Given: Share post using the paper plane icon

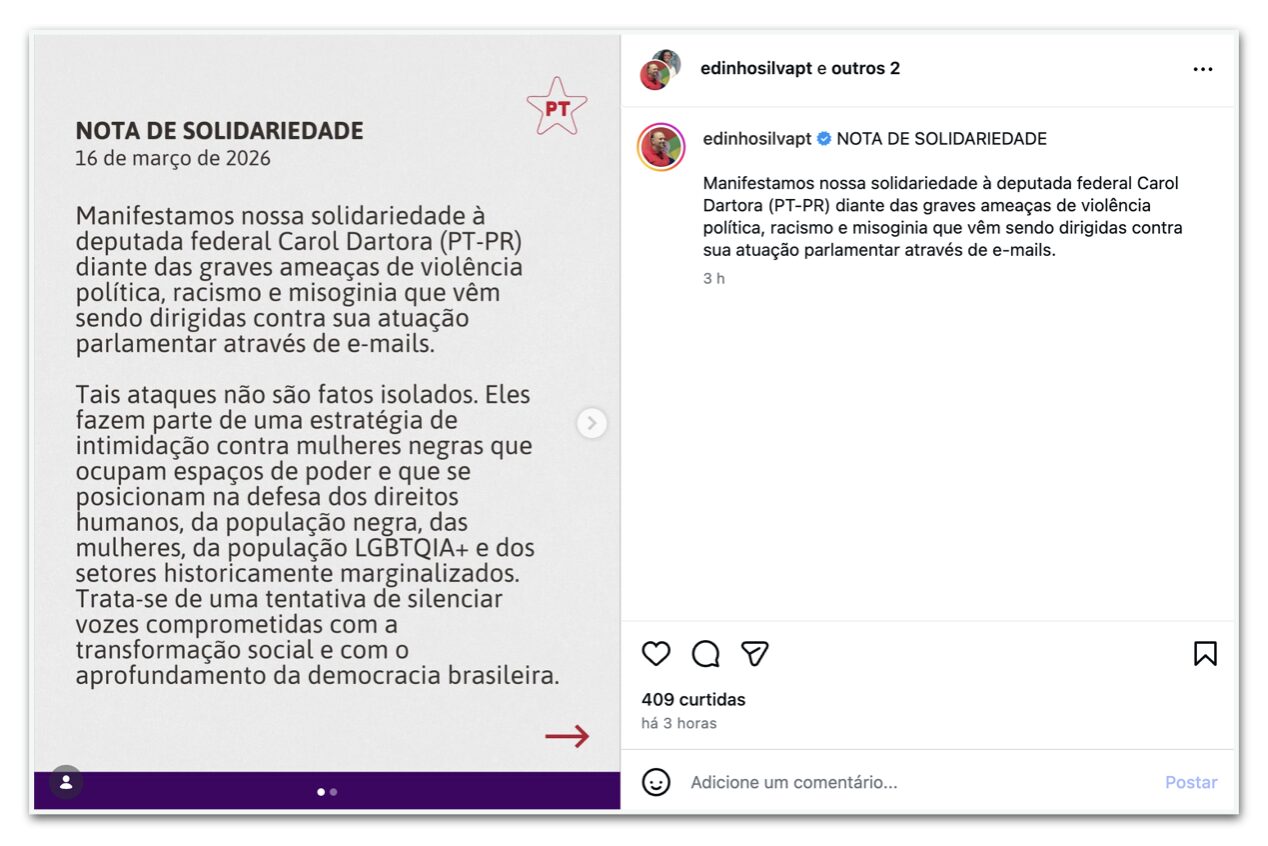Looking at the screenshot, I should (755, 654).
